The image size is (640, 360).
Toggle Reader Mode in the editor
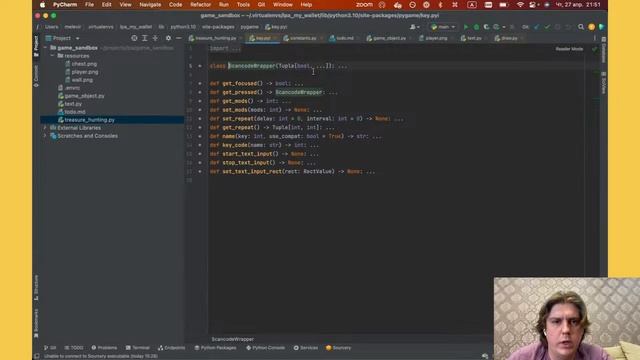click(569, 49)
